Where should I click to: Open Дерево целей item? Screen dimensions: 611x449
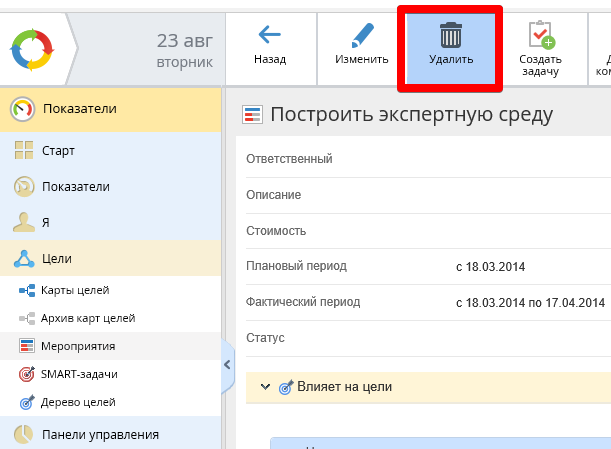(78, 402)
